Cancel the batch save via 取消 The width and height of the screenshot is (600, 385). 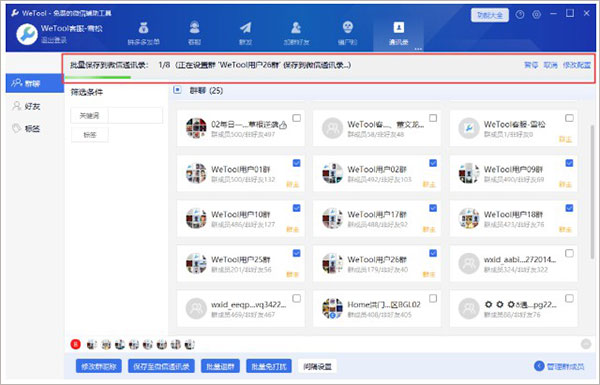[x=550, y=65]
